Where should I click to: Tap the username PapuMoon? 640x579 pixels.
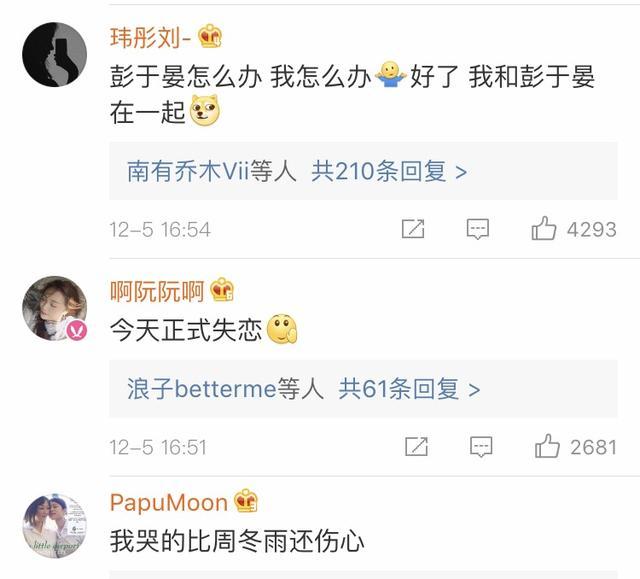coord(168,502)
